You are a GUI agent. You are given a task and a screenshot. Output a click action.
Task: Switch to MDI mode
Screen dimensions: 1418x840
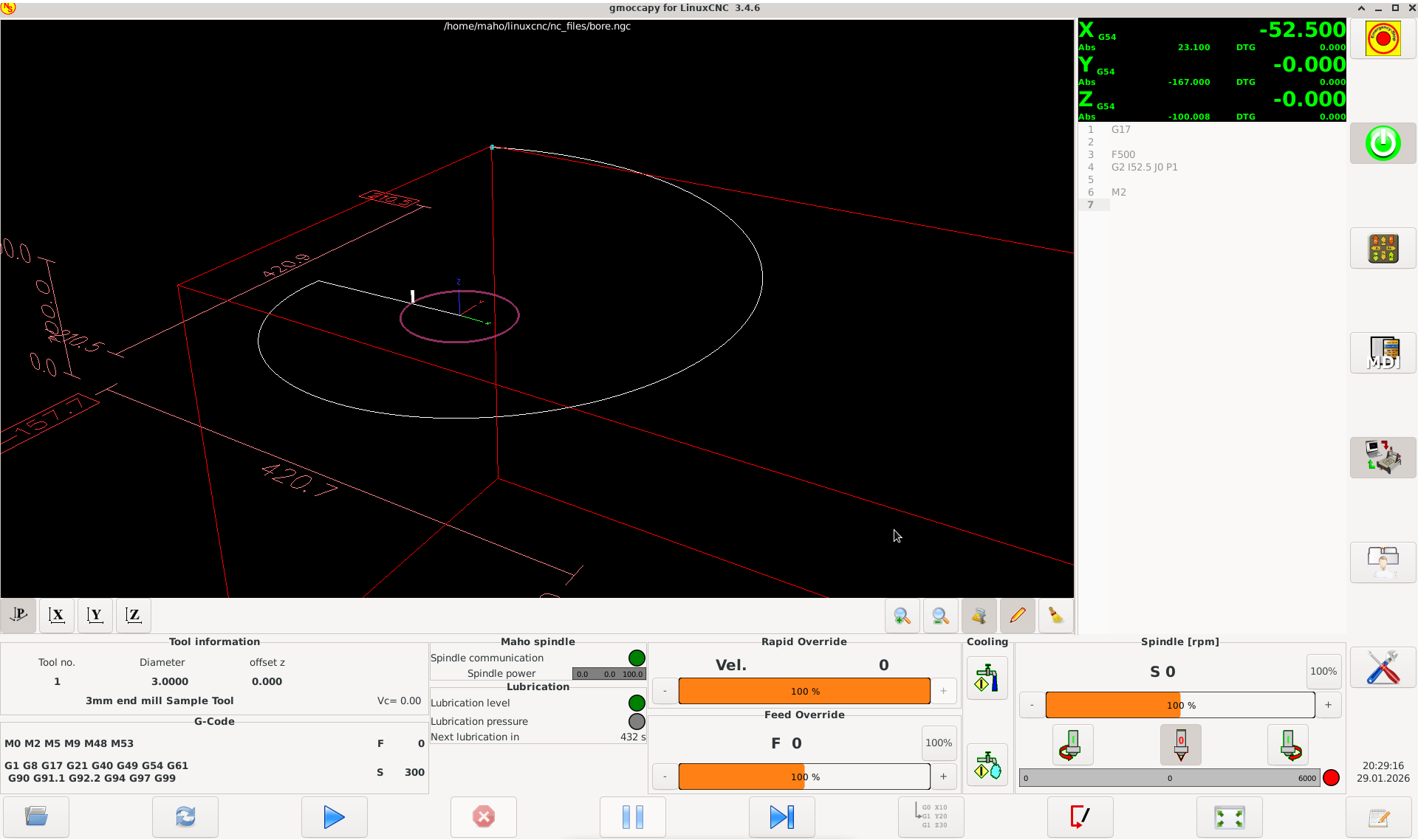click(1383, 353)
